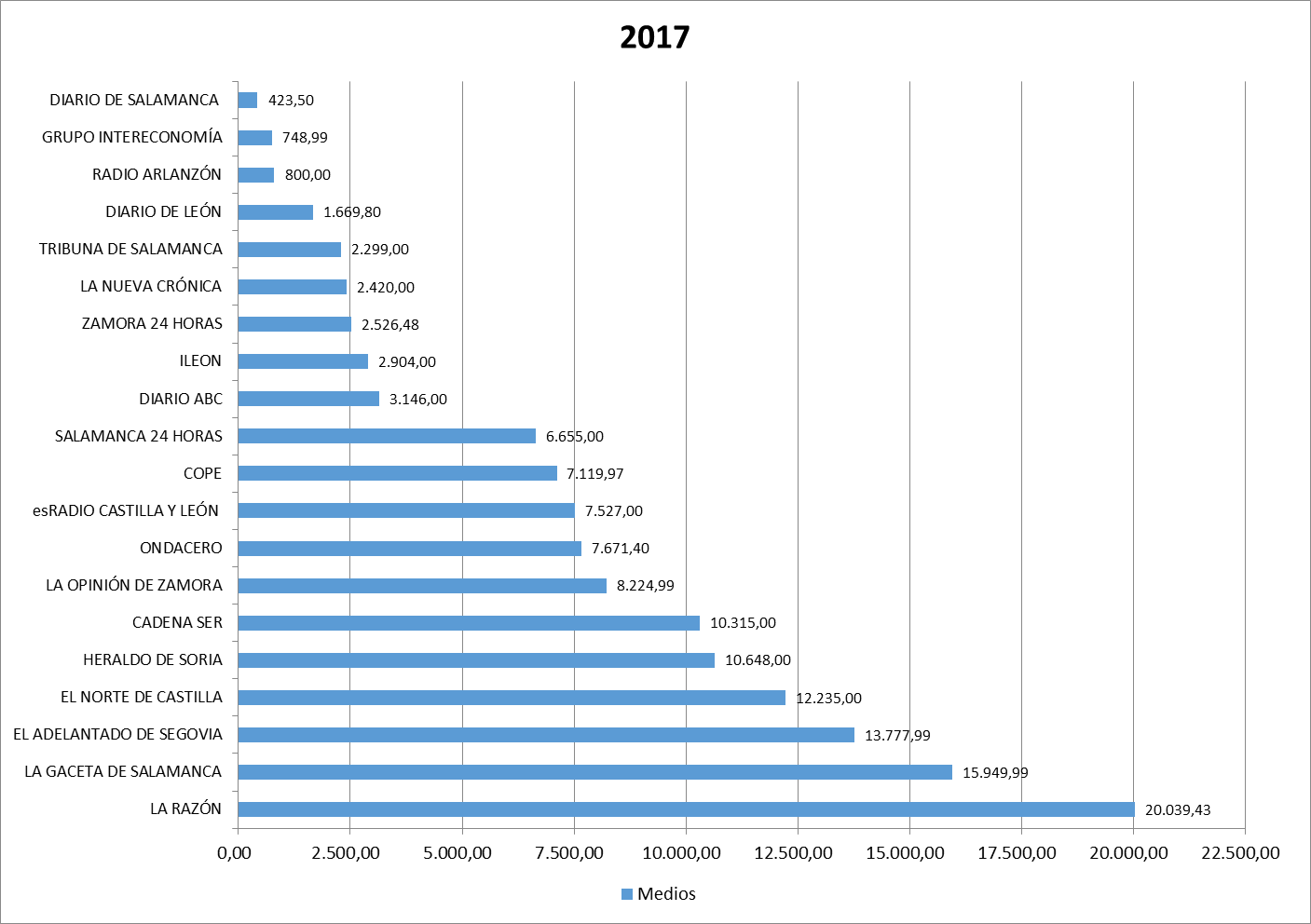Click the data label 2.526,48

click(x=390, y=325)
